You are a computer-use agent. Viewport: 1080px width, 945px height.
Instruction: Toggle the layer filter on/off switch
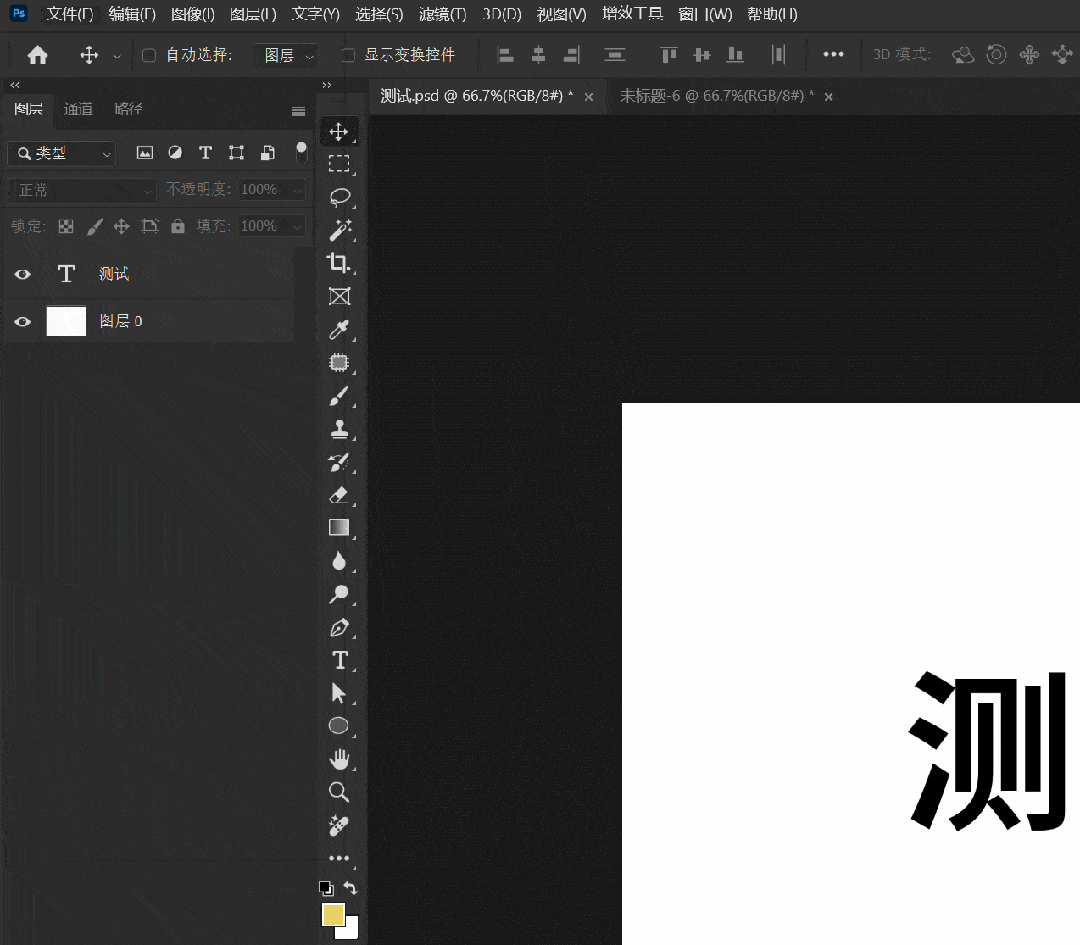301,152
